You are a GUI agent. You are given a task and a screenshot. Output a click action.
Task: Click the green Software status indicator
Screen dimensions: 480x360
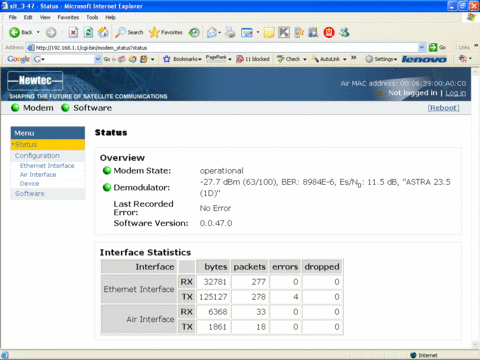click(65, 108)
